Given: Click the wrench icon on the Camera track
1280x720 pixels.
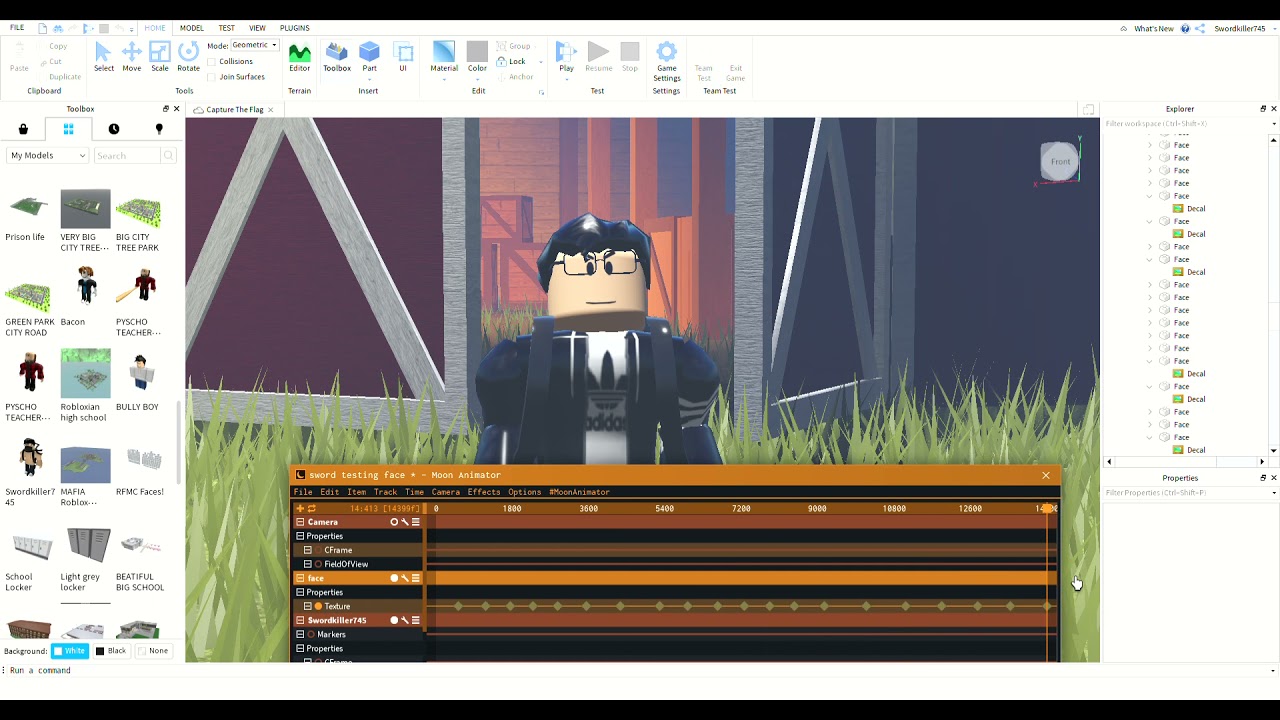Looking at the screenshot, I should click(x=405, y=522).
